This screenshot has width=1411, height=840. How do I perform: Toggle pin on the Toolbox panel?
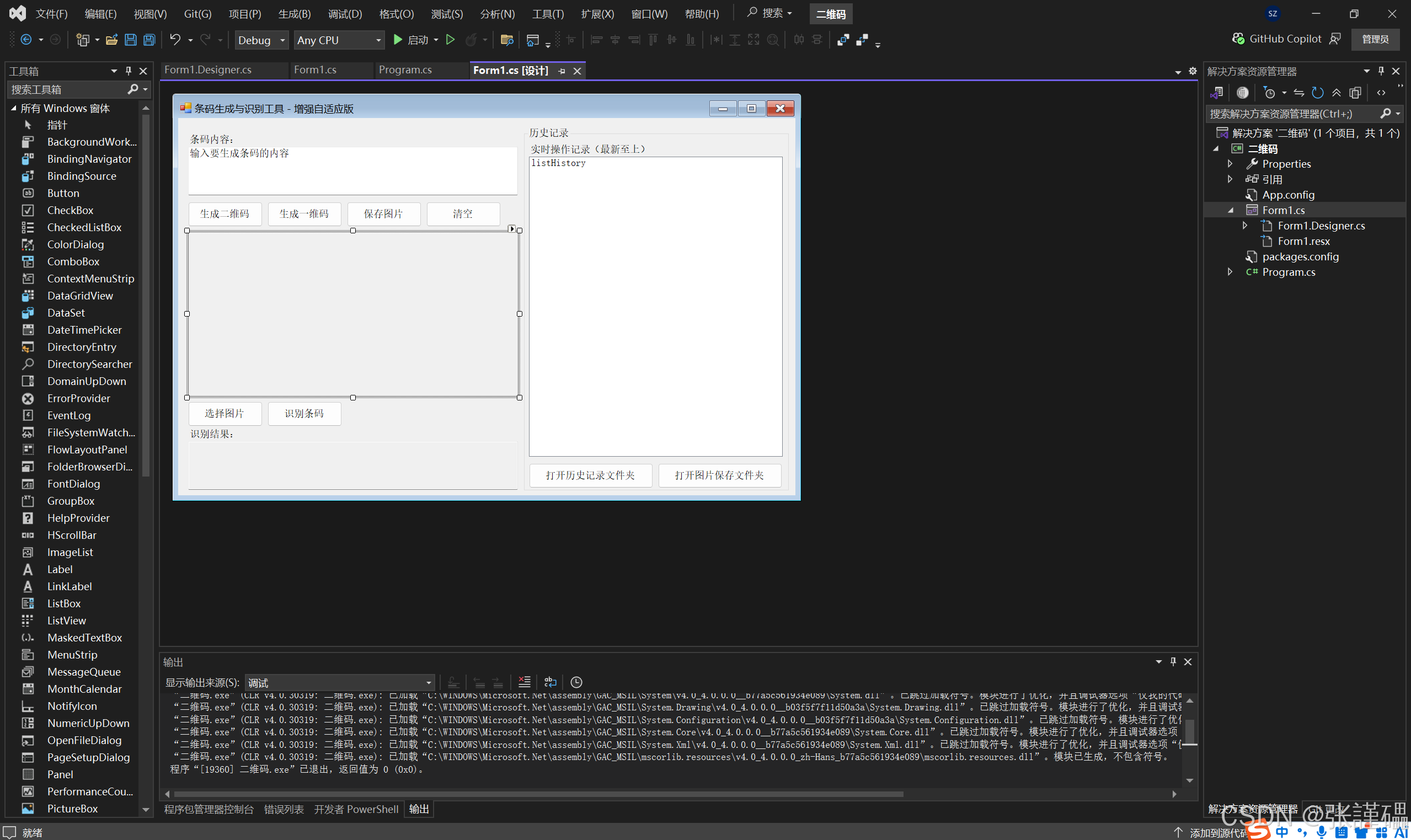click(x=129, y=71)
